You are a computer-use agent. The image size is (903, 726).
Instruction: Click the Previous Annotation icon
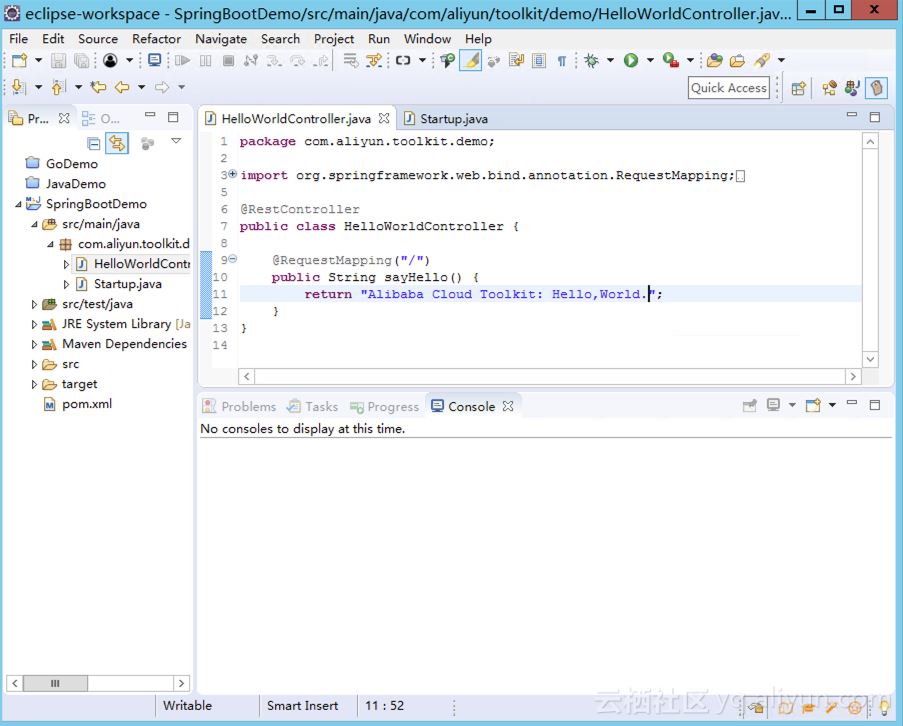pyautogui.click(x=58, y=87)
